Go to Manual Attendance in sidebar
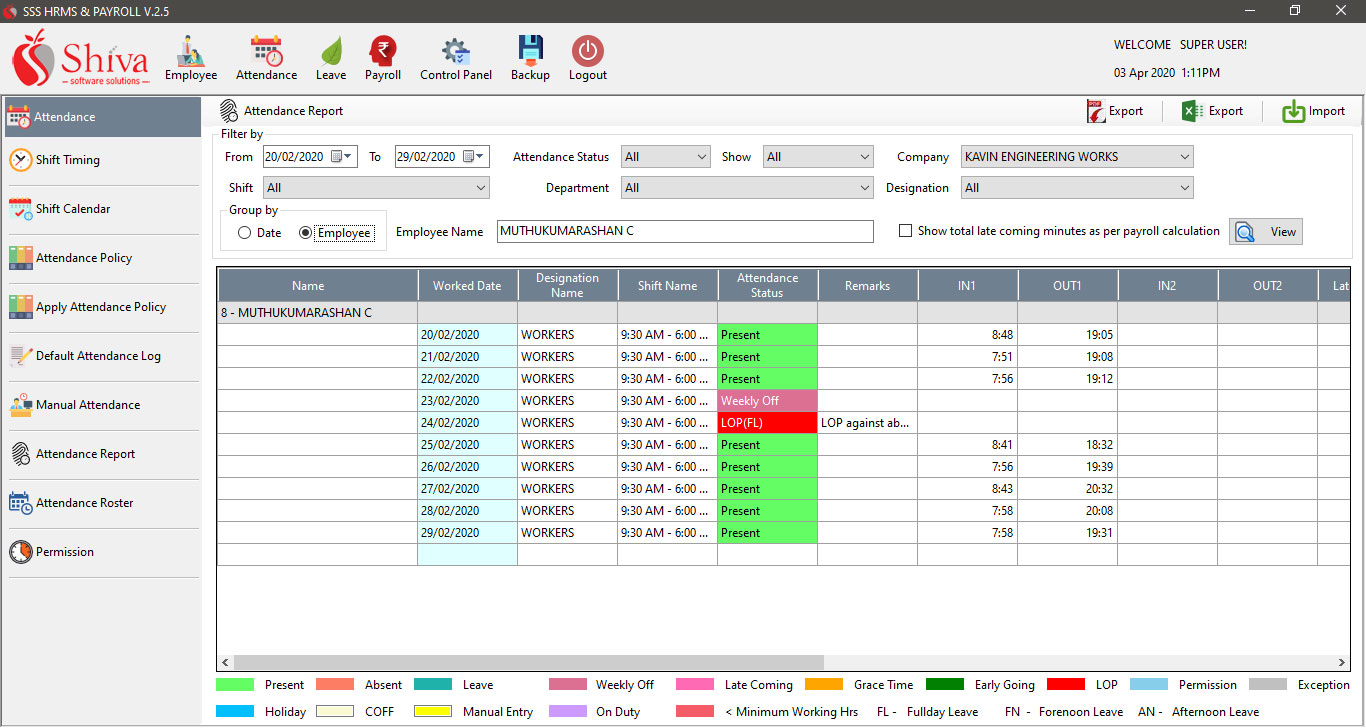1366x728 pixels. click(x=88, y=405)
